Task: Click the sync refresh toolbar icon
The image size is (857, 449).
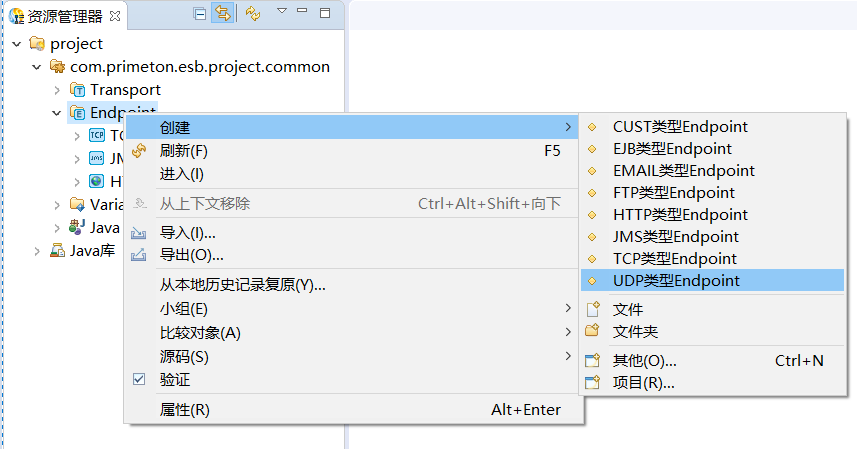Action: [x=252, y=14]
